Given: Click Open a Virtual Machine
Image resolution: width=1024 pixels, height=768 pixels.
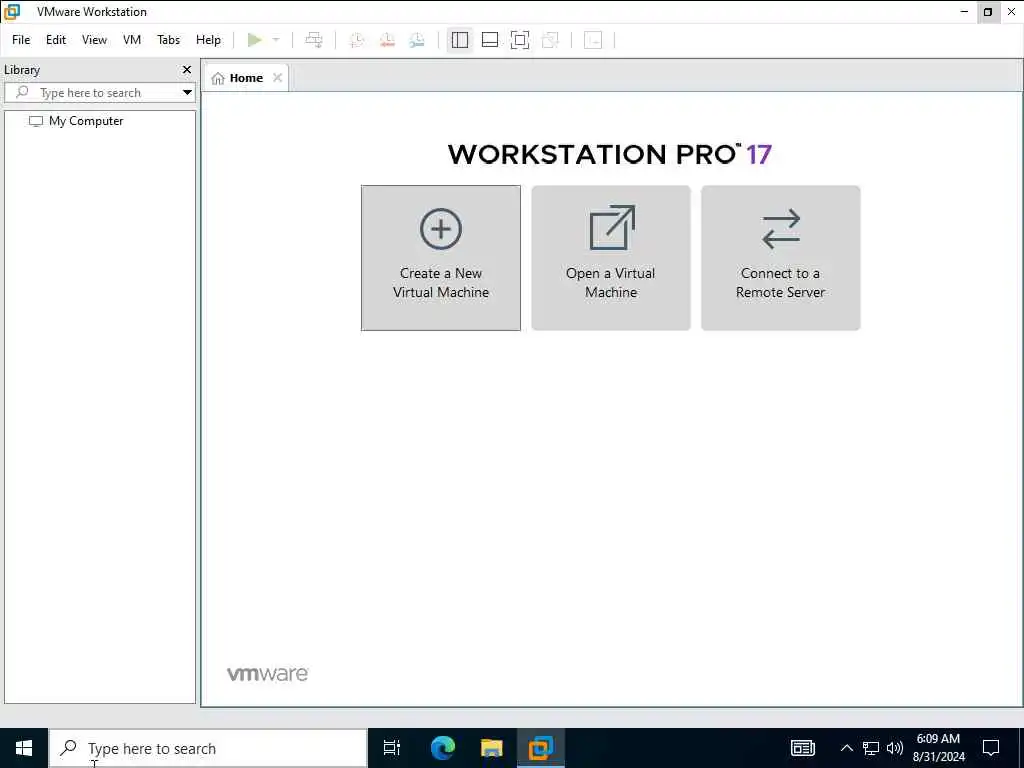Looking at the screenshot, I should pyautogui.click(x=611, y=258).
